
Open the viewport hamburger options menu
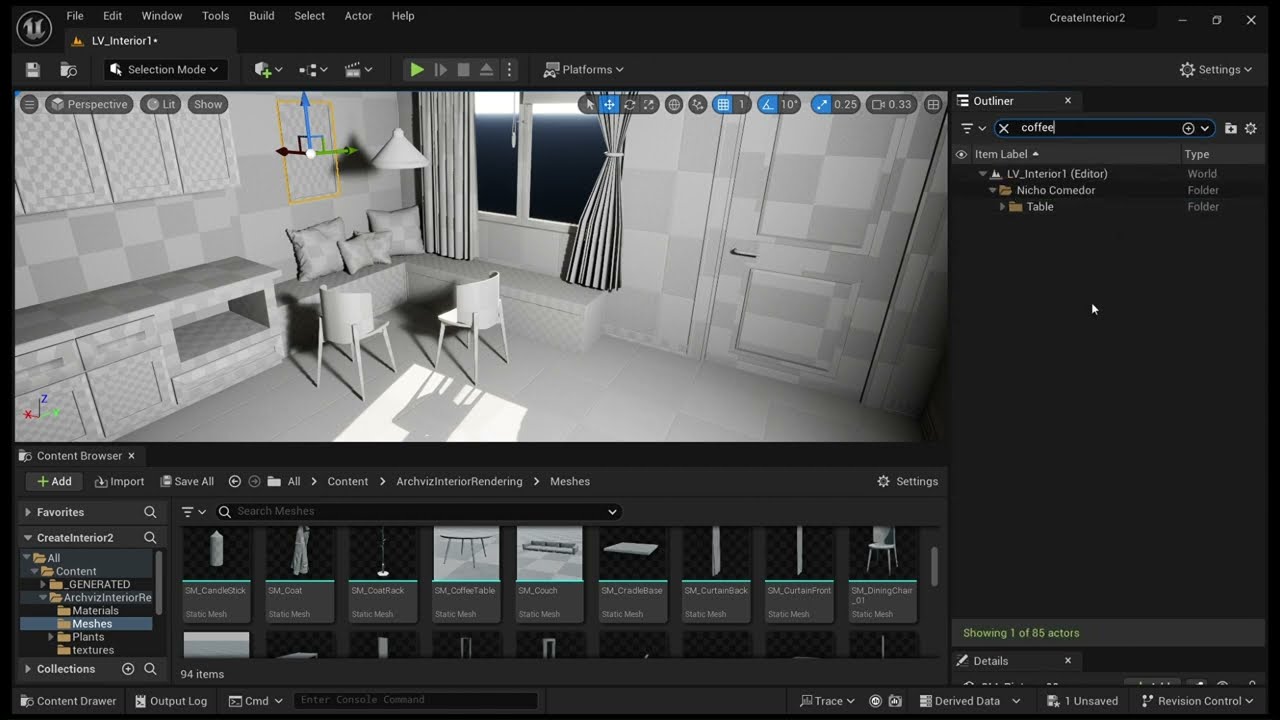coord(29,104)
